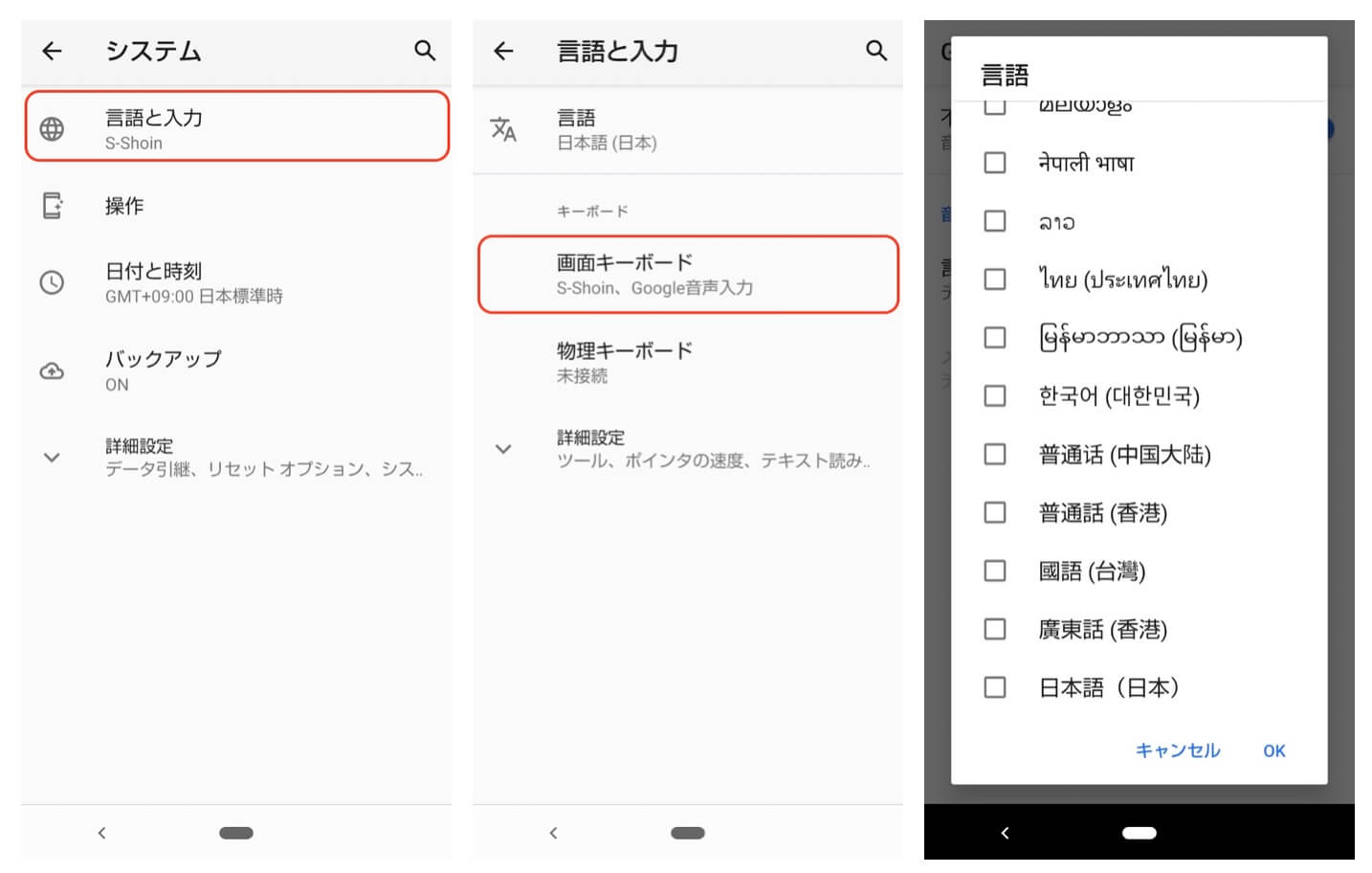Tap the 한국어 (대한민국) label text
Viewport: 1372px width, 873px height.
[x=1119, y=396]
